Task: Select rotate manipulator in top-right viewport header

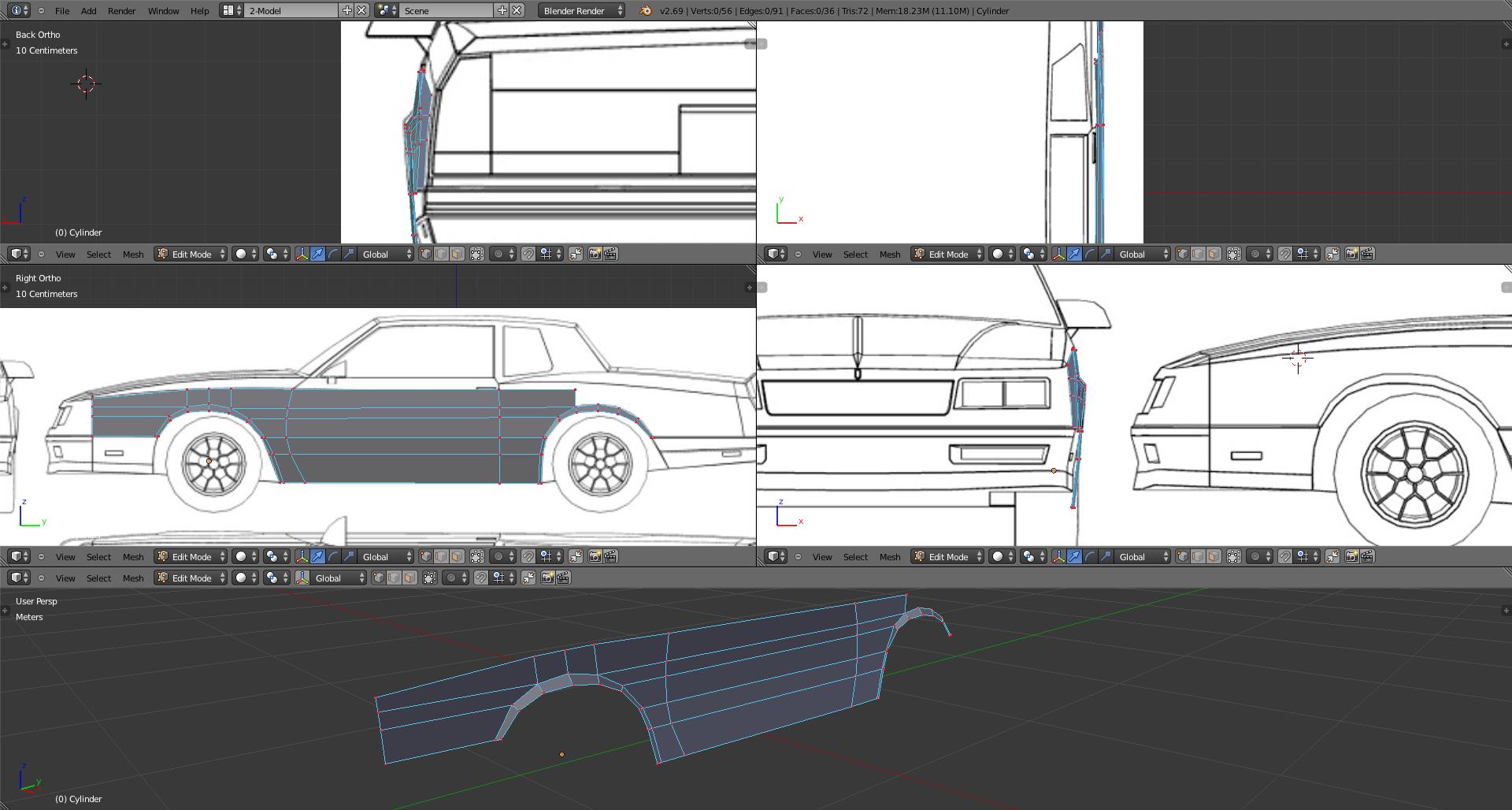Action: [1090, 254]
